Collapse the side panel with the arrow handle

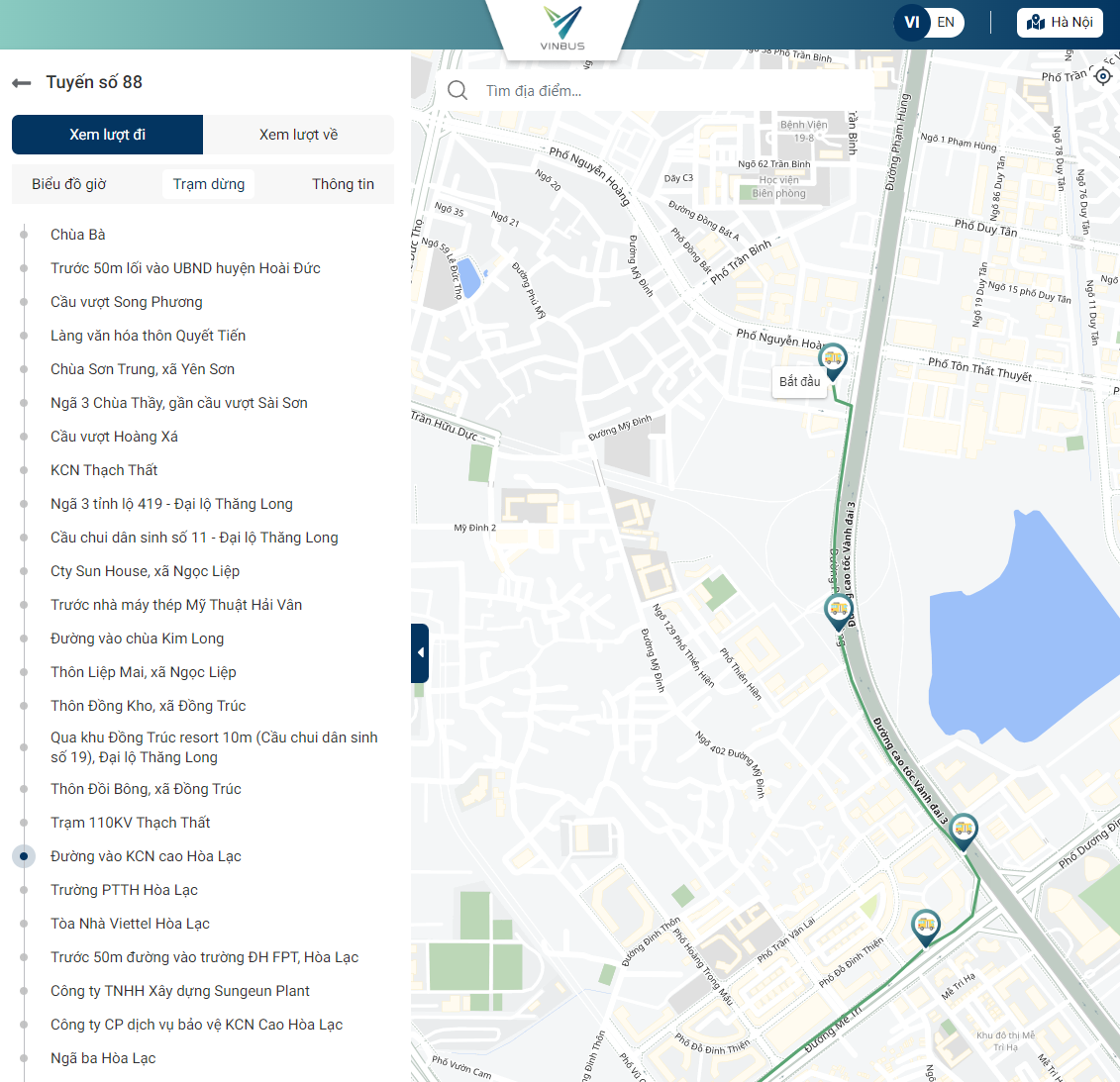(x=420, y=652)
